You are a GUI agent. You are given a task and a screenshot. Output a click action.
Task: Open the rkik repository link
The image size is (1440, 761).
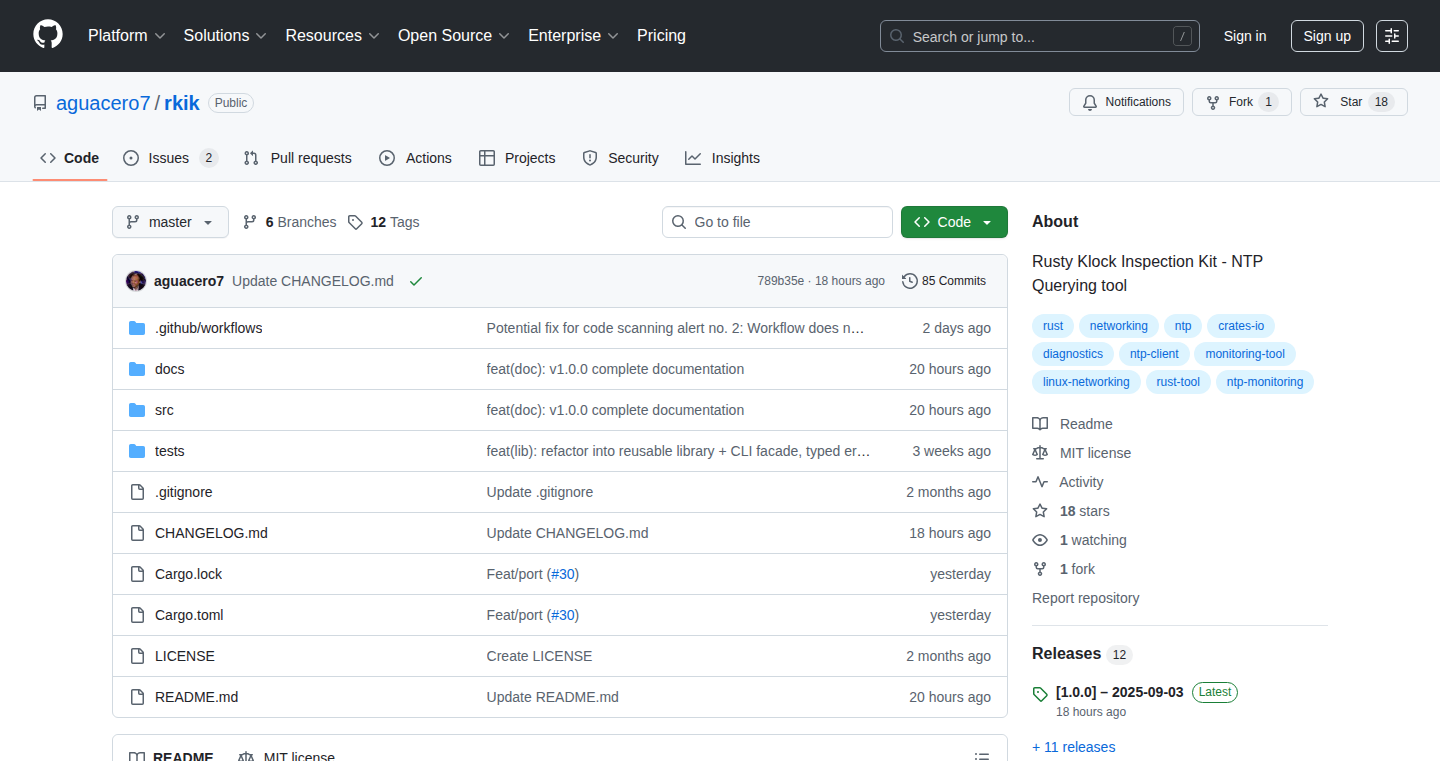point(182,103)
